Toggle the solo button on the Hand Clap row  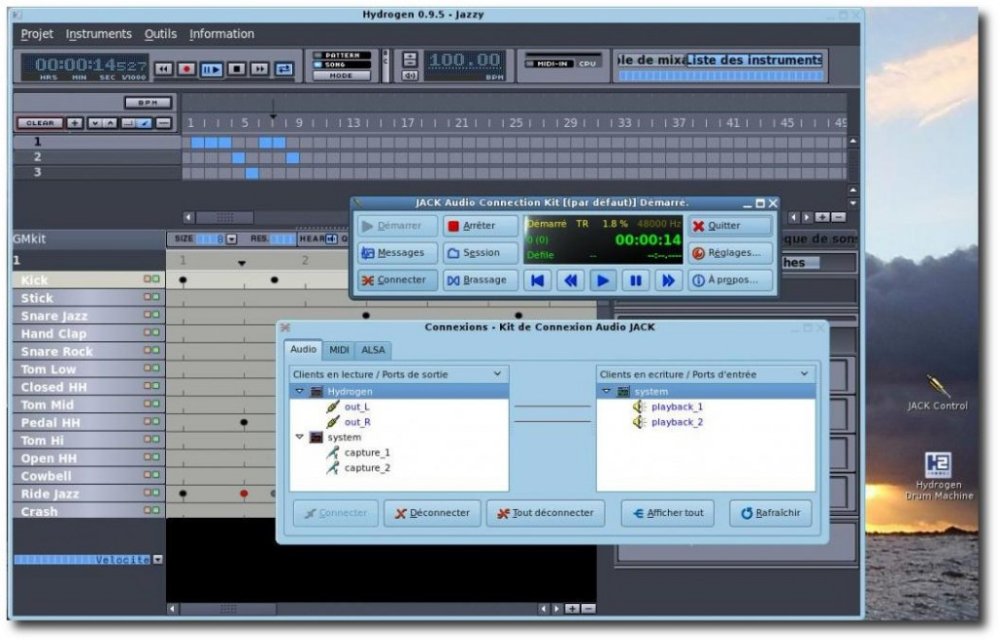click(156, 332)
